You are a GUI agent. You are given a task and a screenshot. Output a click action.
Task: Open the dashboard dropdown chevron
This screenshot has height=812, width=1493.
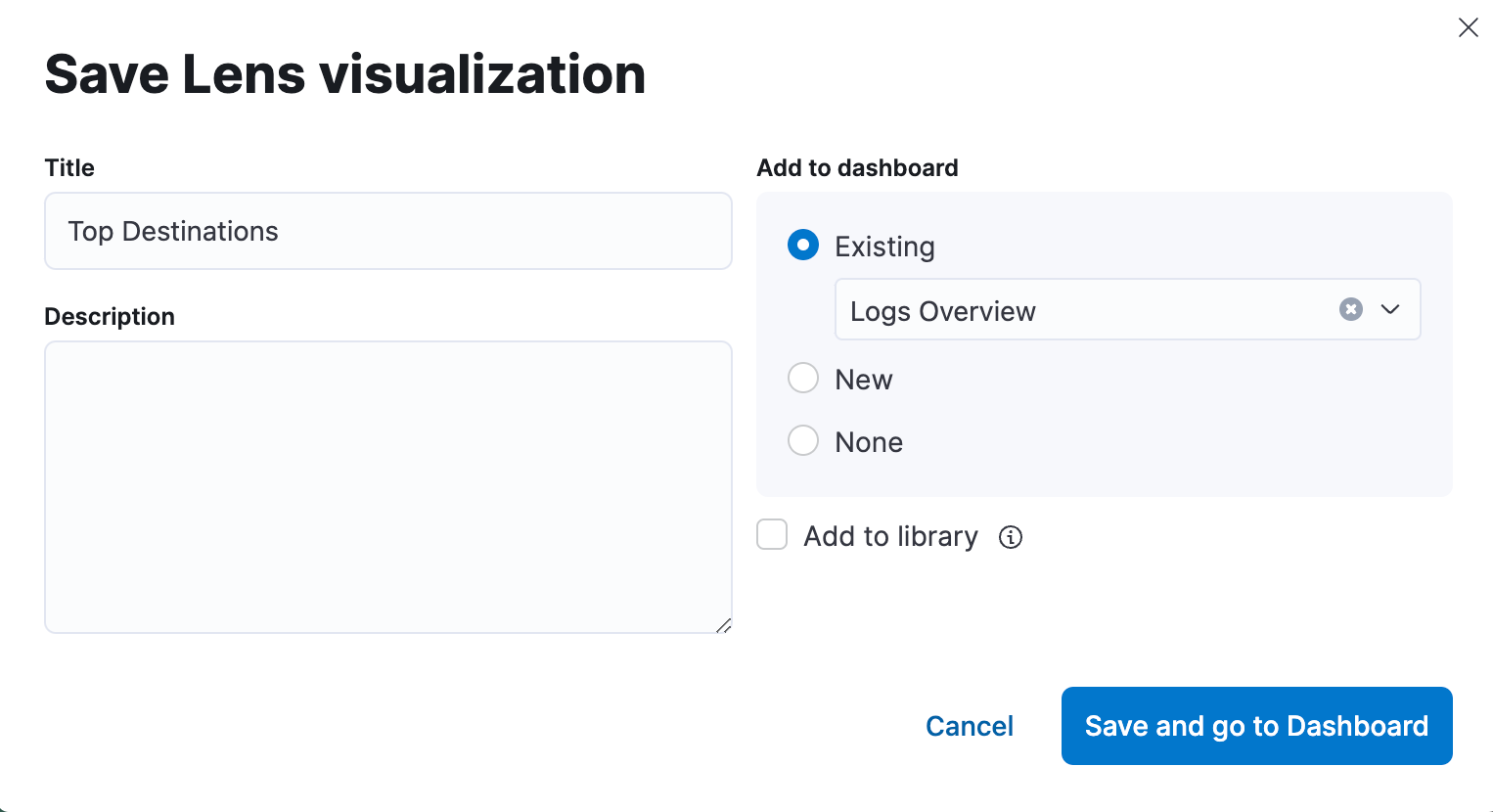(1390, 309)
